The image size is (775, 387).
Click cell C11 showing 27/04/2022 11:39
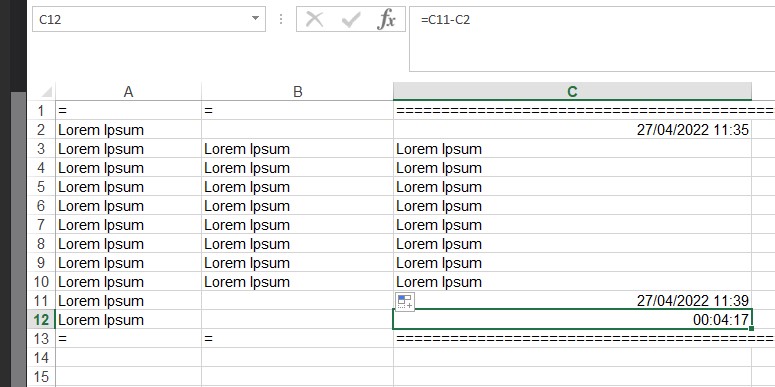tap(572, 301)
